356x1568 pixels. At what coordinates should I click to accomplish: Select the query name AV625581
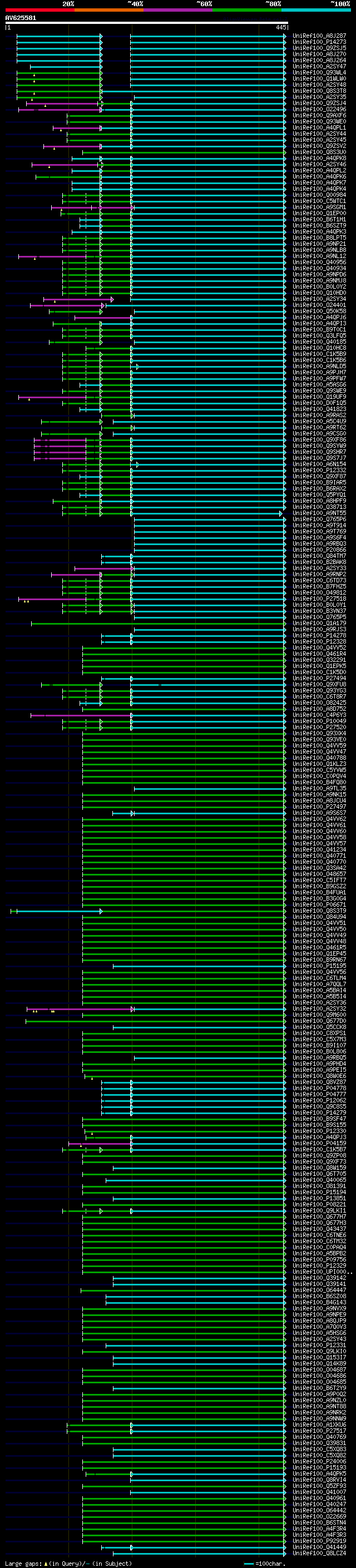[21, 18]
